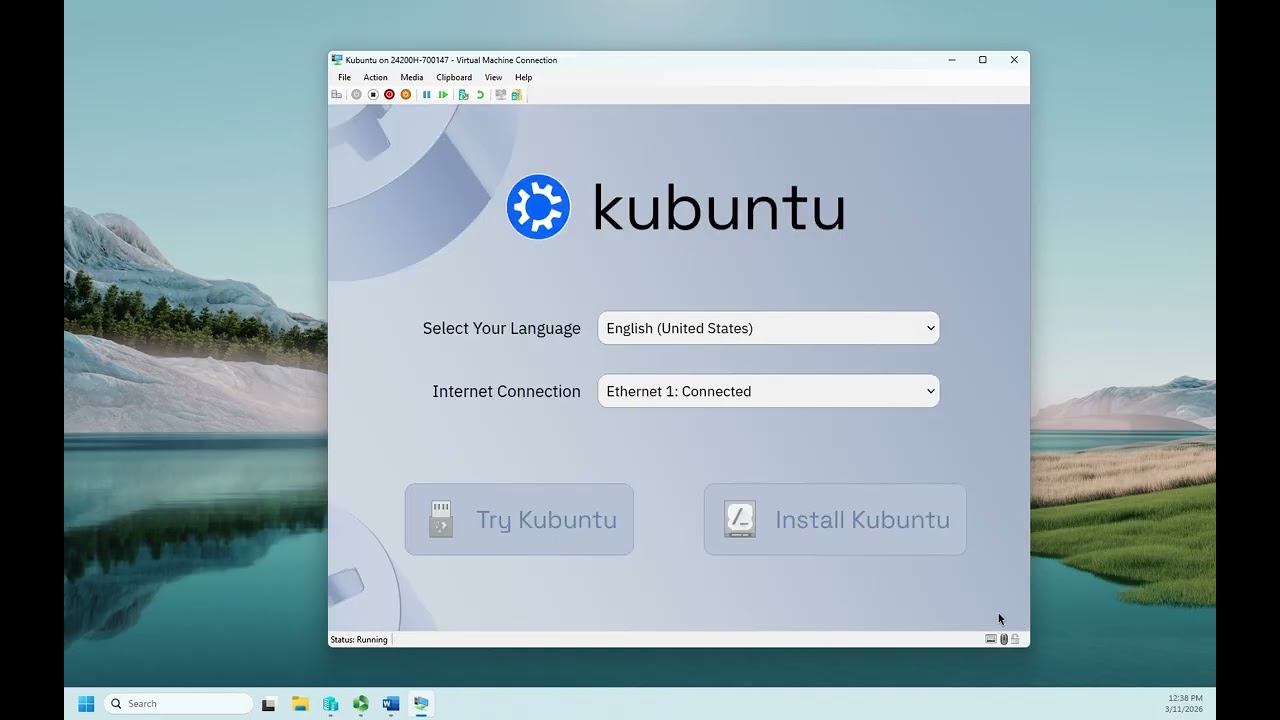The width and height of the screenshot is (1280, 720).
Task: Open Task View from the taskbar
Action: coord(268,704)
